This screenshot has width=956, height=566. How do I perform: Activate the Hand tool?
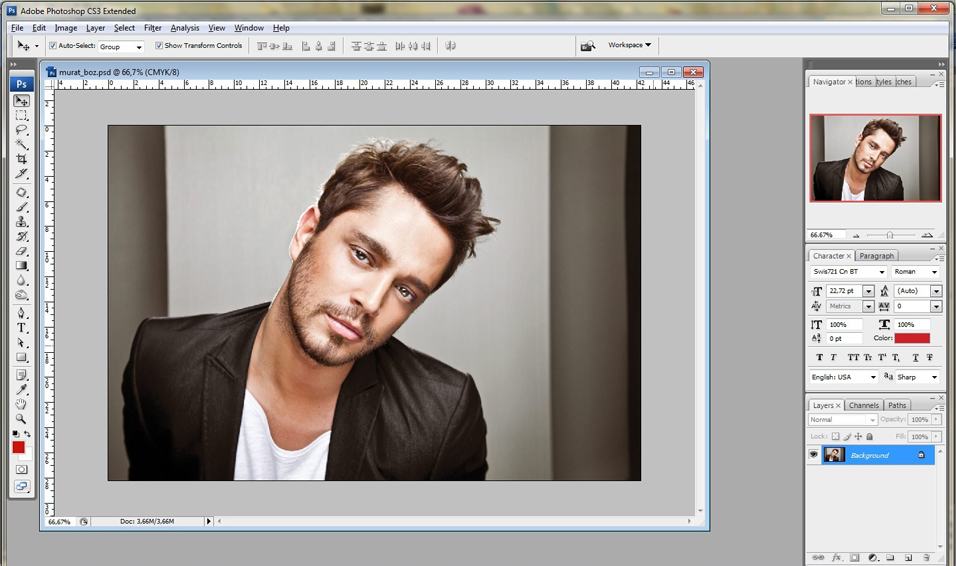(21, 404)
